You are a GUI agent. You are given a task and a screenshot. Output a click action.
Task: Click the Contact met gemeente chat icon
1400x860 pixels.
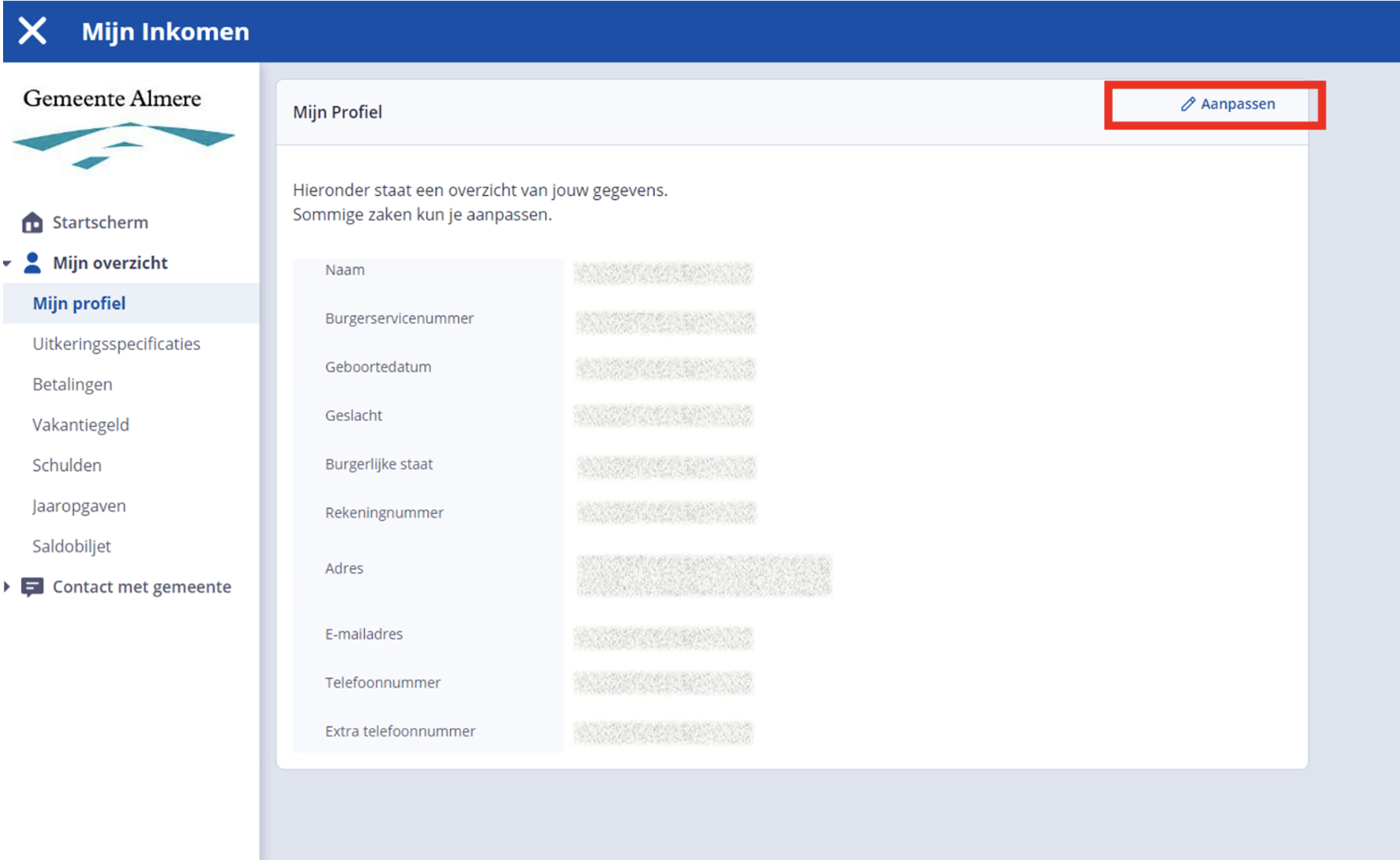click(32, 587)
